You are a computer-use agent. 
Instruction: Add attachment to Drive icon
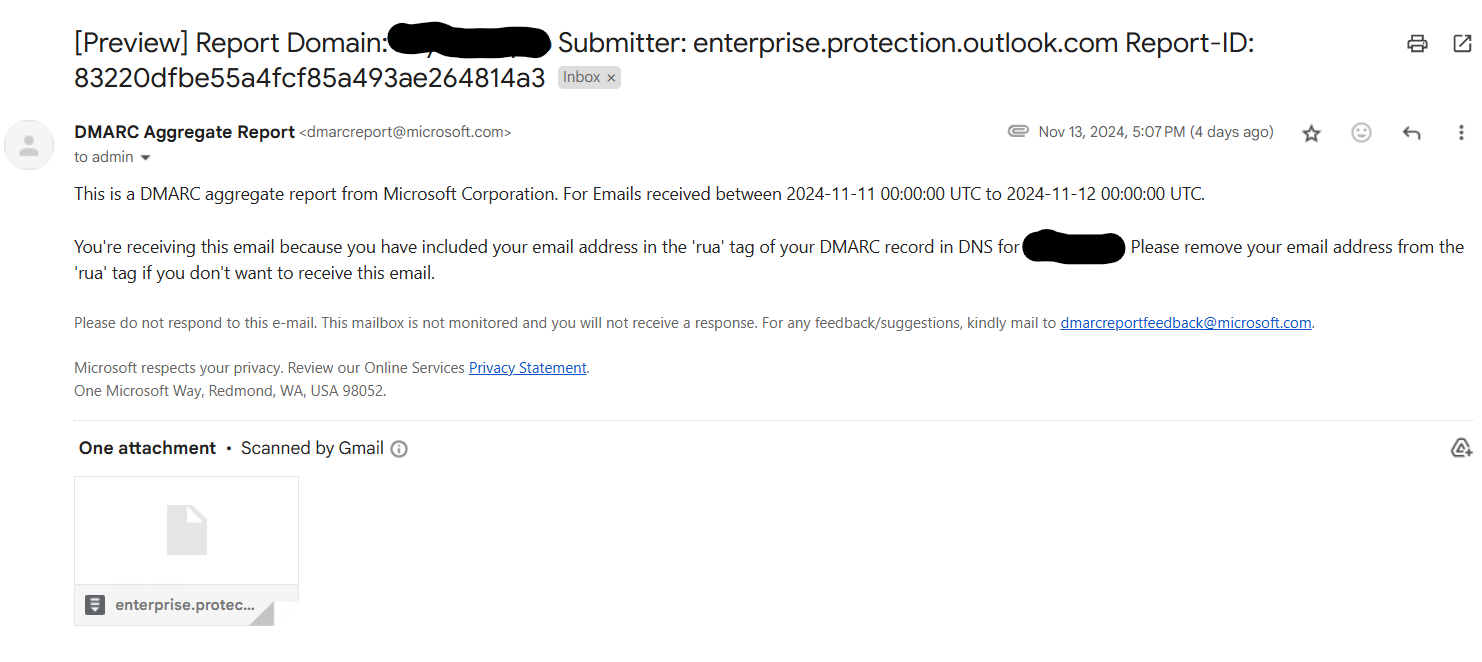pos(1461,448)
